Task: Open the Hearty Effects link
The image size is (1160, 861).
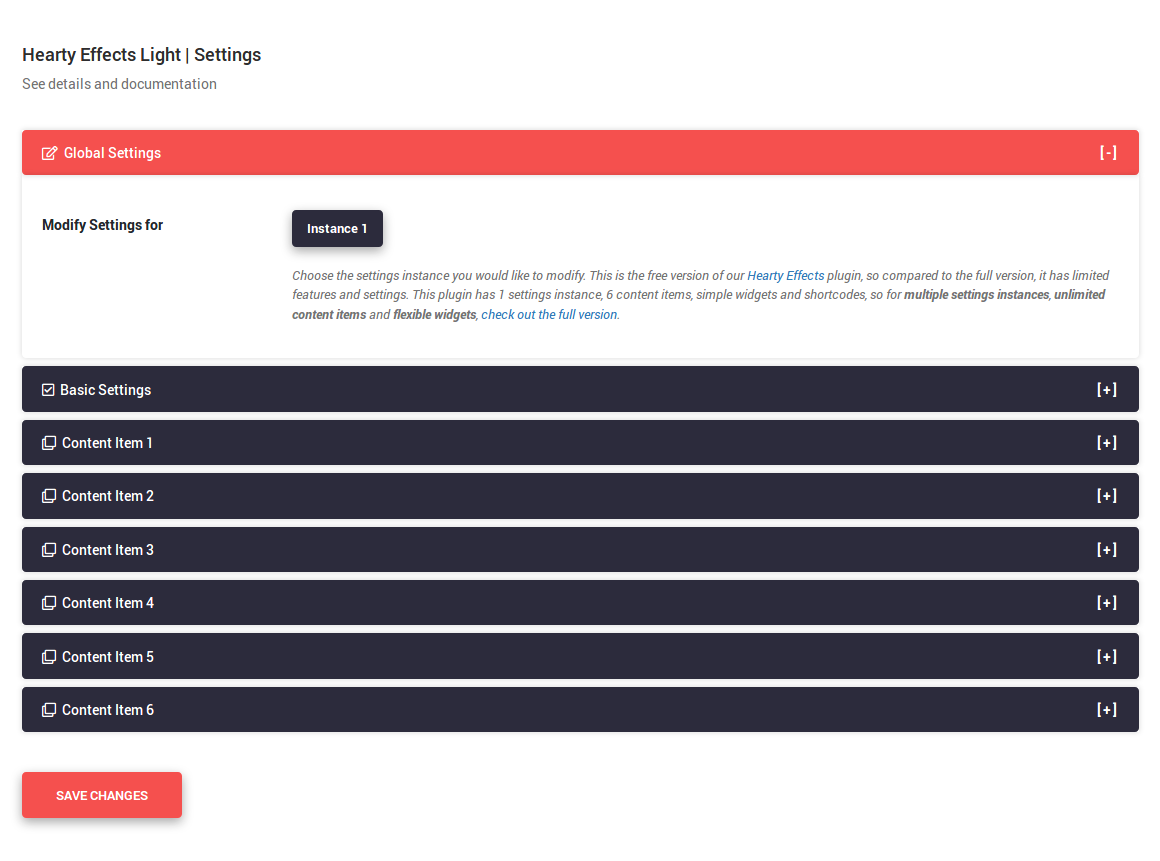Action: [786, 276]
